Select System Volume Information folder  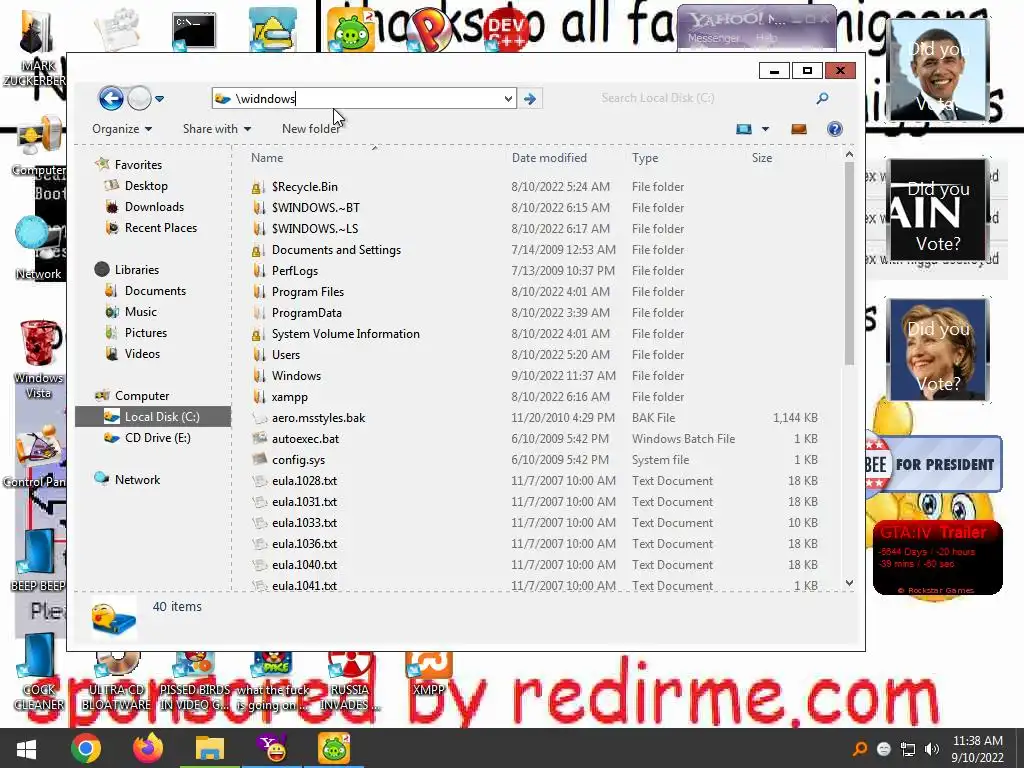pyautogui.click(x=345, y=334)
